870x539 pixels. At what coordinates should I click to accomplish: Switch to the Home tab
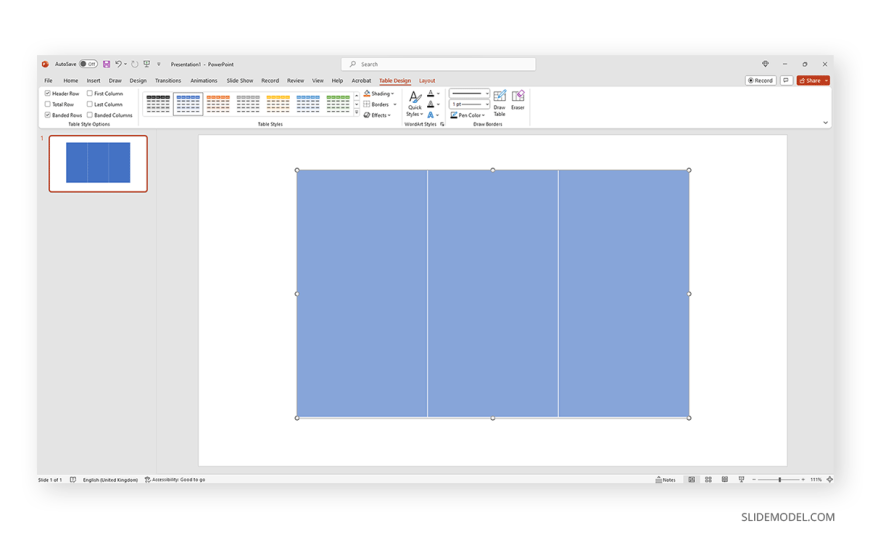(x=70, y=80)
